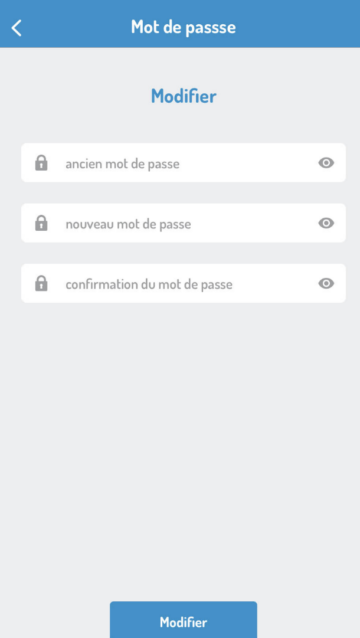Click the lock icon beside nouveau mot de passe
This screenshot has height=638, width=360.
(x=41, y=223)
